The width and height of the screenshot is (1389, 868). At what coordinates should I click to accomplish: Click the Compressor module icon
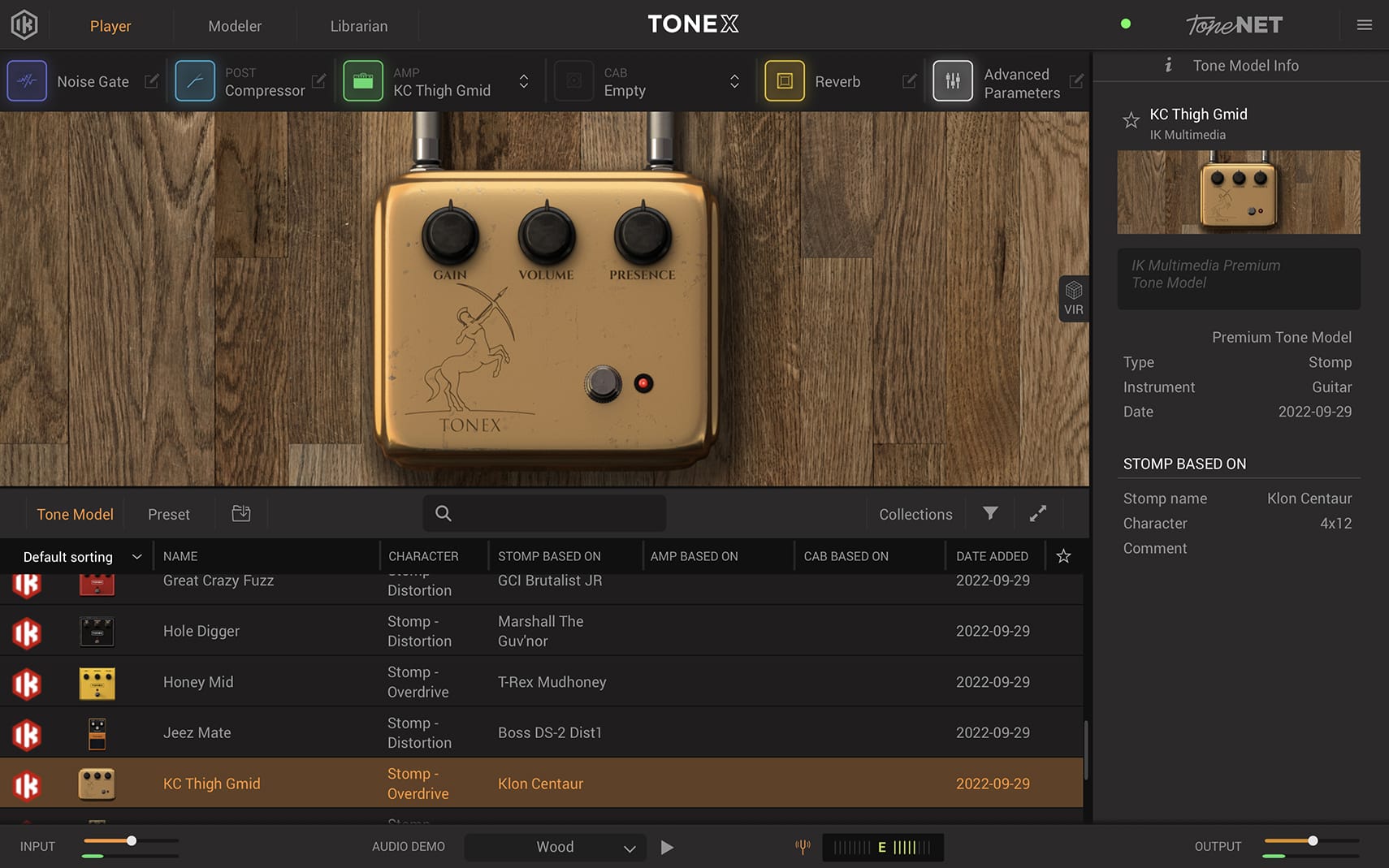click(x=195, y=80)
